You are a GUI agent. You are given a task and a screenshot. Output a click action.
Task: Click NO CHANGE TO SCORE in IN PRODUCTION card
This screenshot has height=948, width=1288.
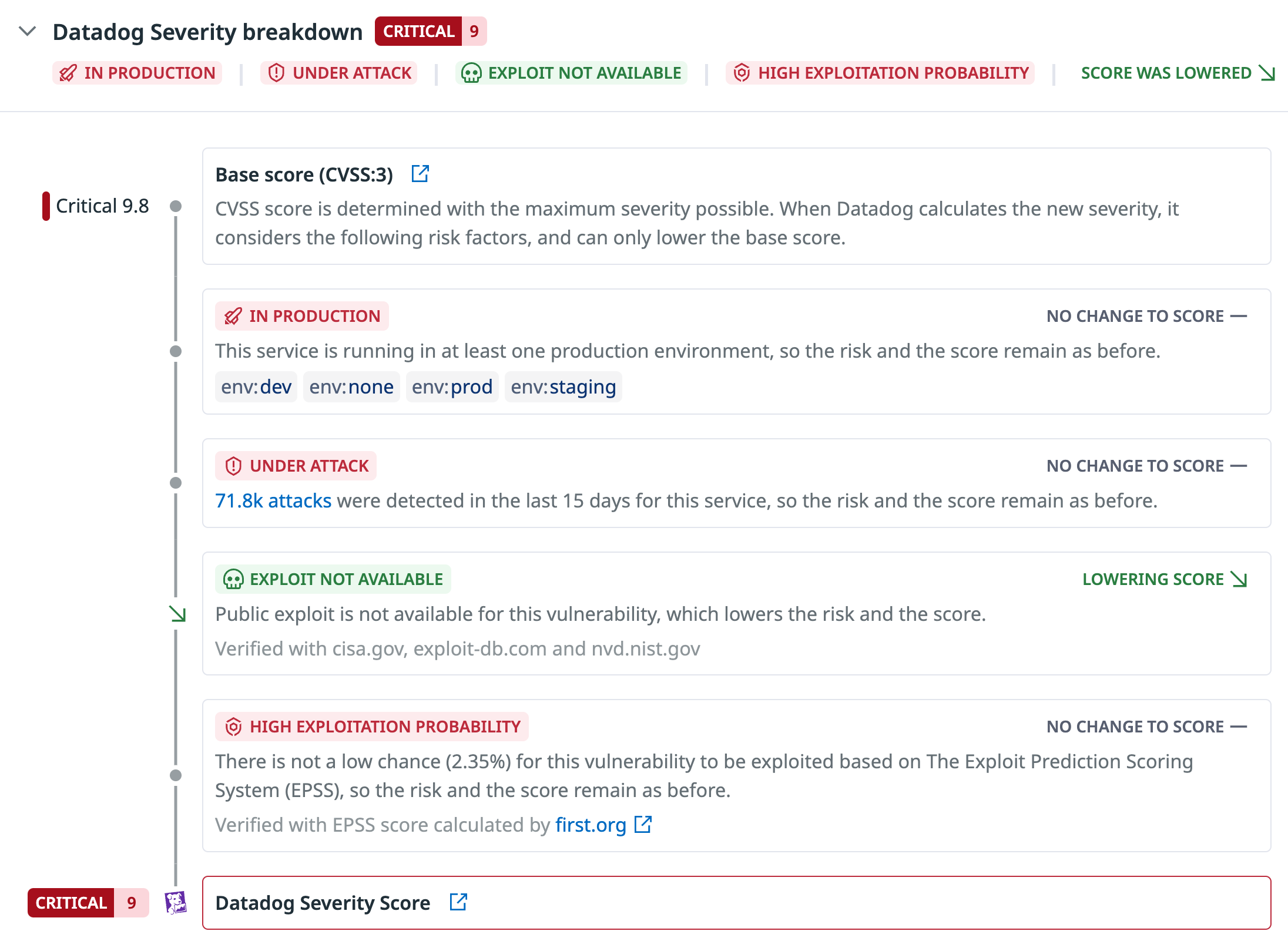coord(1146,316)
